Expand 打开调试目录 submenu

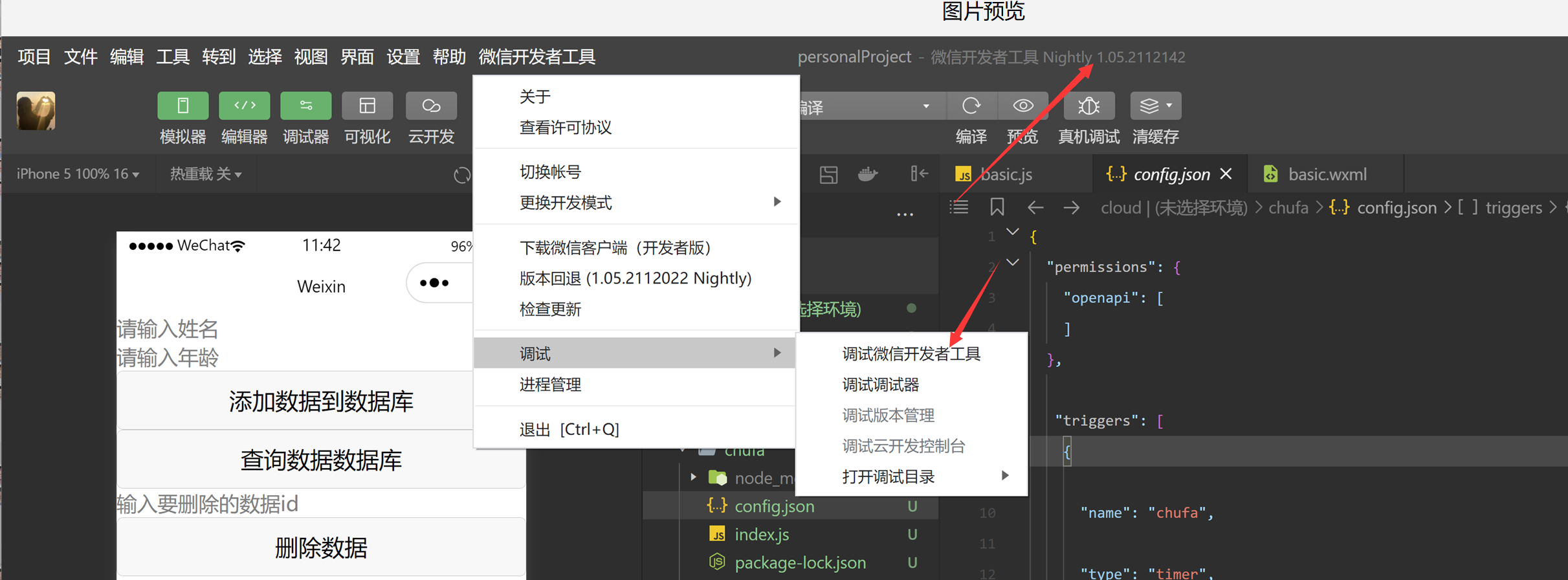(x=912, y=477)
